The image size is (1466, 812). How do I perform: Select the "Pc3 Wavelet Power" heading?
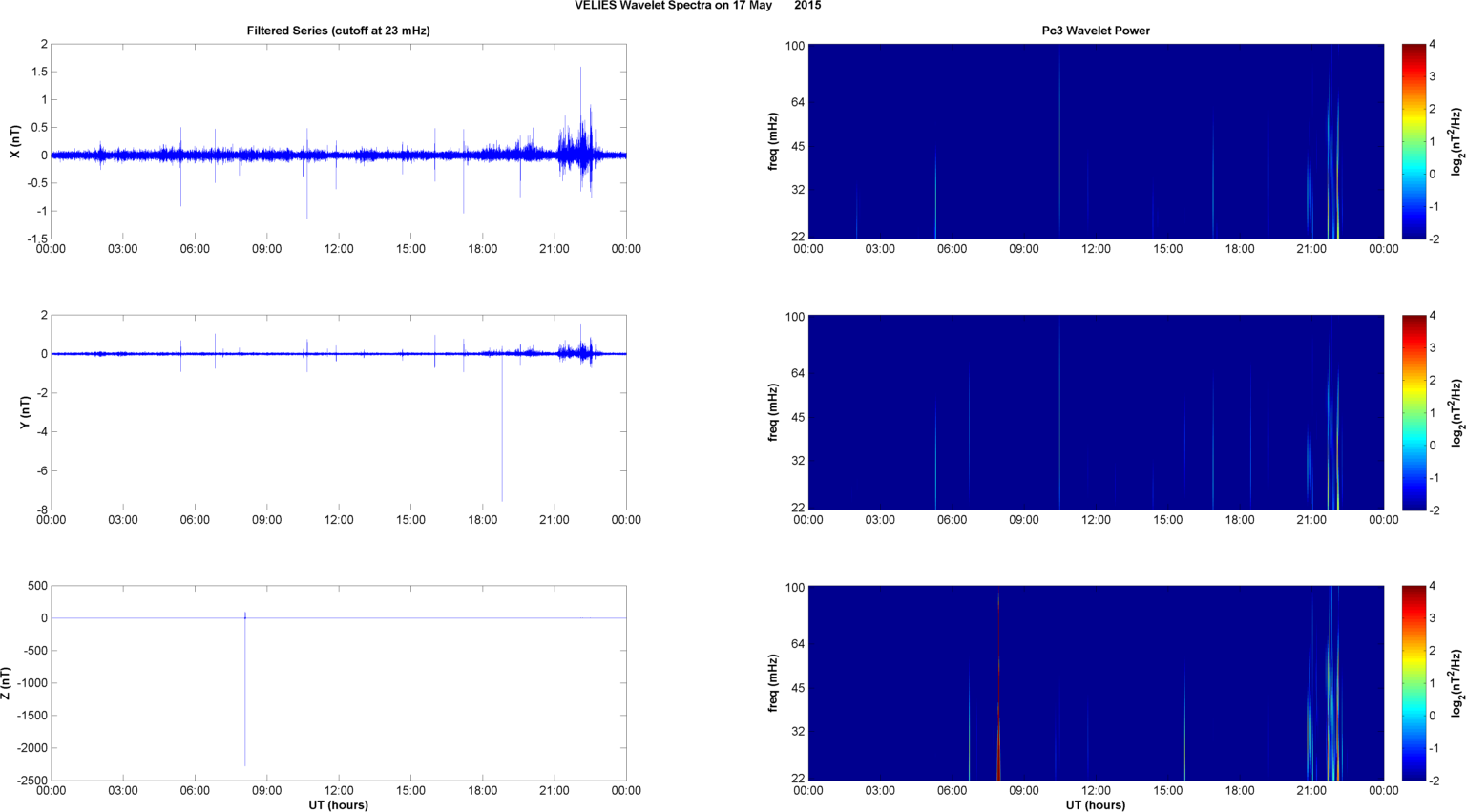click(1096, 31)
